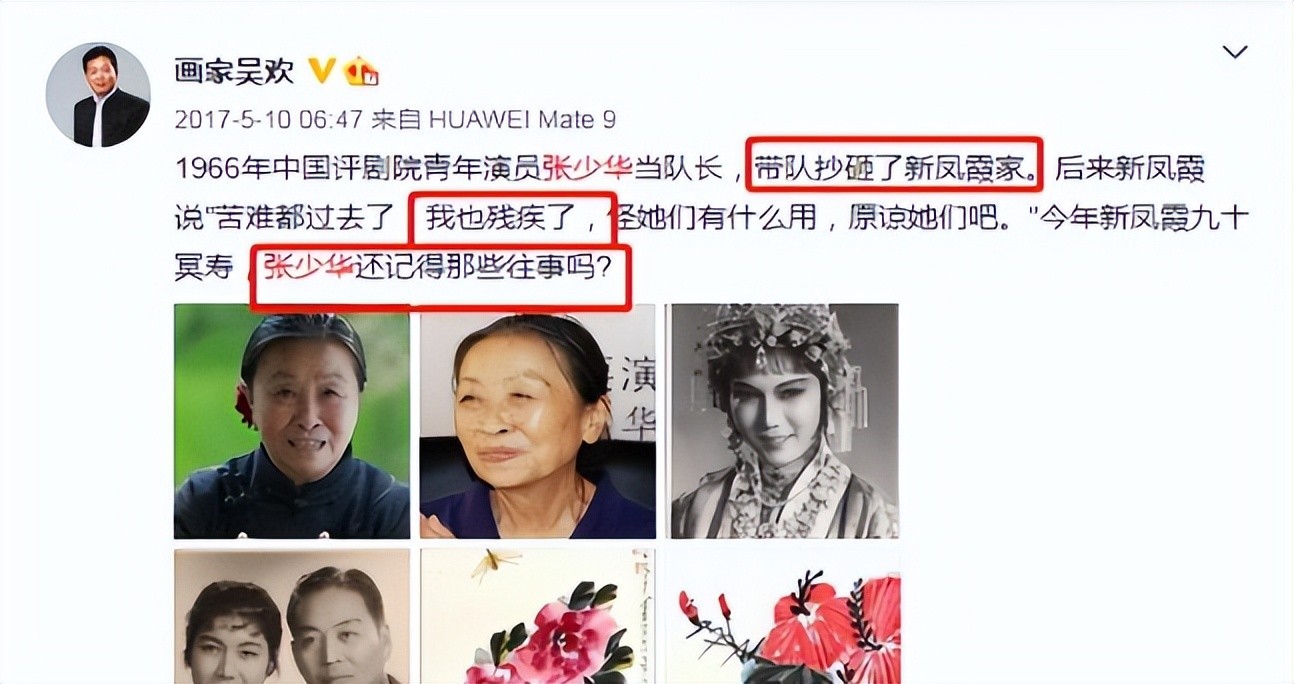Click highlighted phrase 带队抄砸了新凤霞家

tap(895, 169)
